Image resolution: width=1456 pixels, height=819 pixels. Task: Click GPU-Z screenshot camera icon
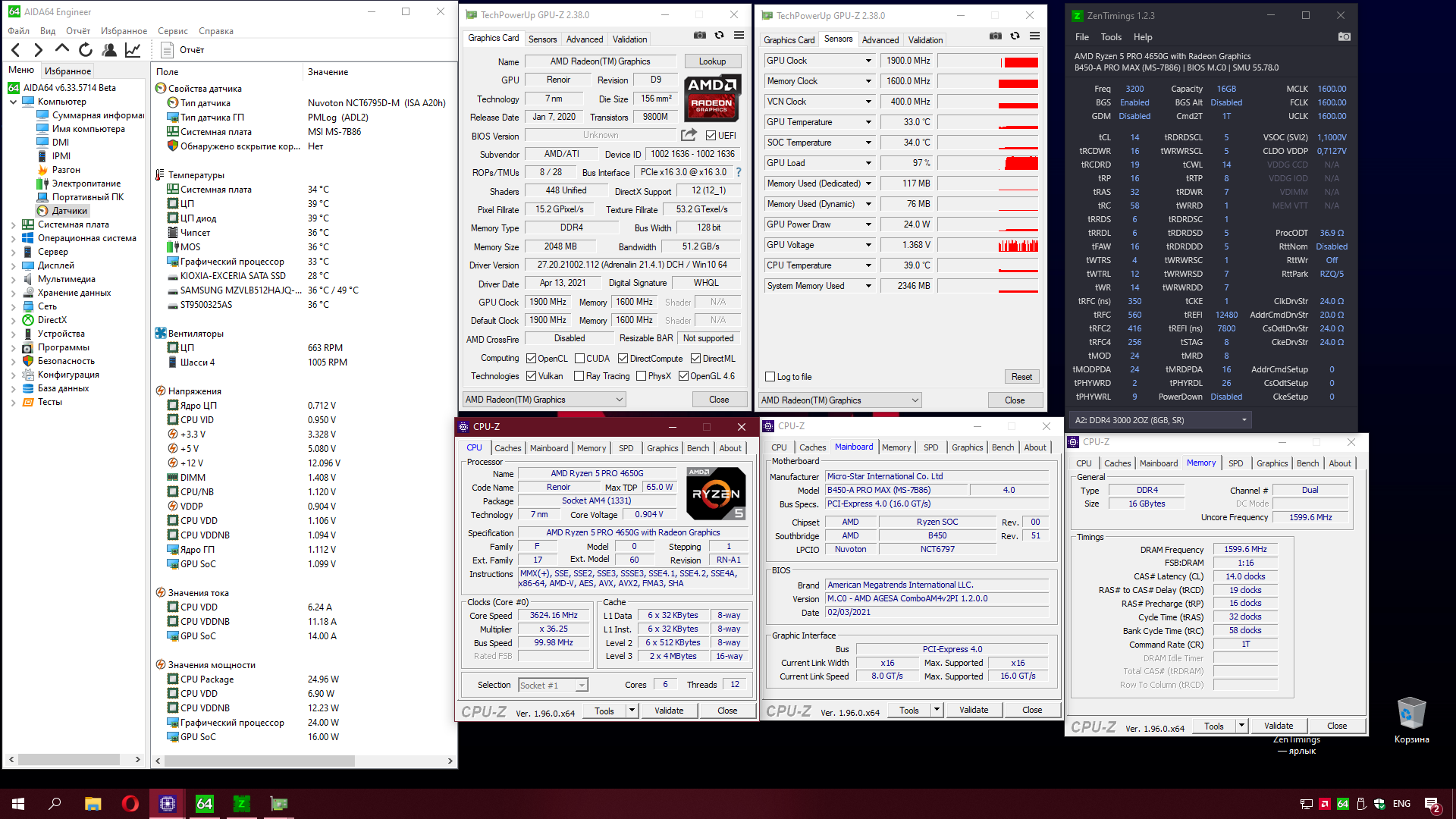699,35
